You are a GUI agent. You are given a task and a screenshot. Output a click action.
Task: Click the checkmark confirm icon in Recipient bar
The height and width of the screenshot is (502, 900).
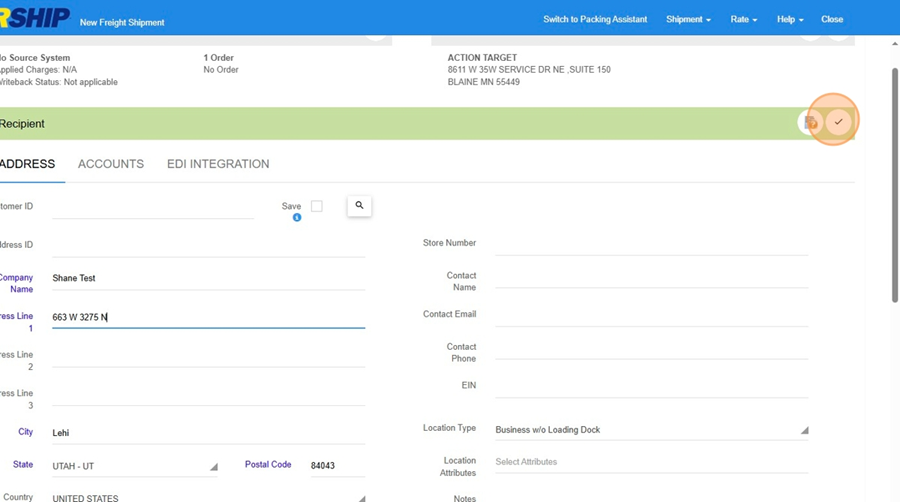click(839, 122)
